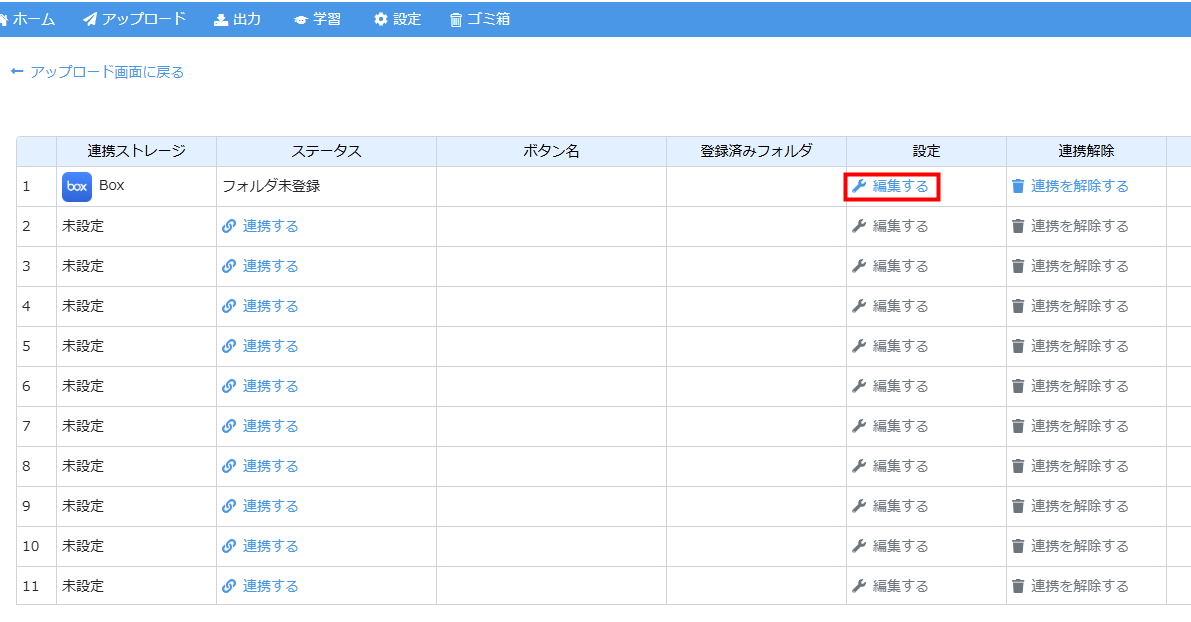Click the Box storage logo icon

coord(77,187)
